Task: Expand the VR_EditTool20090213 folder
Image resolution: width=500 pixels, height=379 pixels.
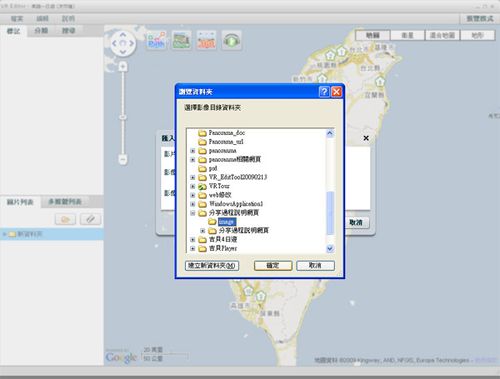Action: click(193, 177)
